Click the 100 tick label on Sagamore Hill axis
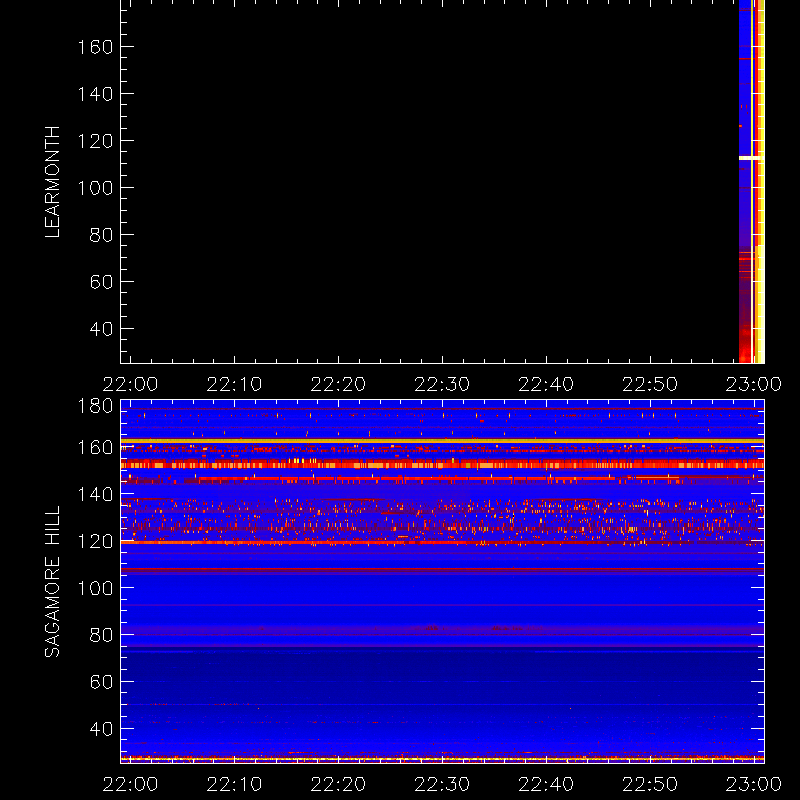 point(95,588)
